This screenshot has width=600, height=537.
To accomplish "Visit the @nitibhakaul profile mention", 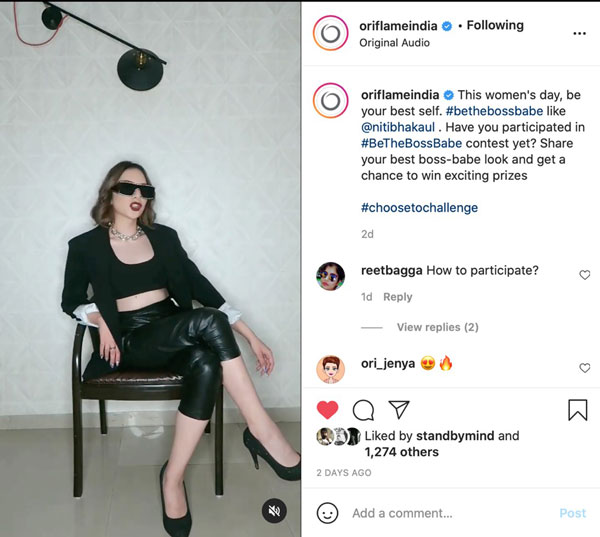I will tap(405, 126).
